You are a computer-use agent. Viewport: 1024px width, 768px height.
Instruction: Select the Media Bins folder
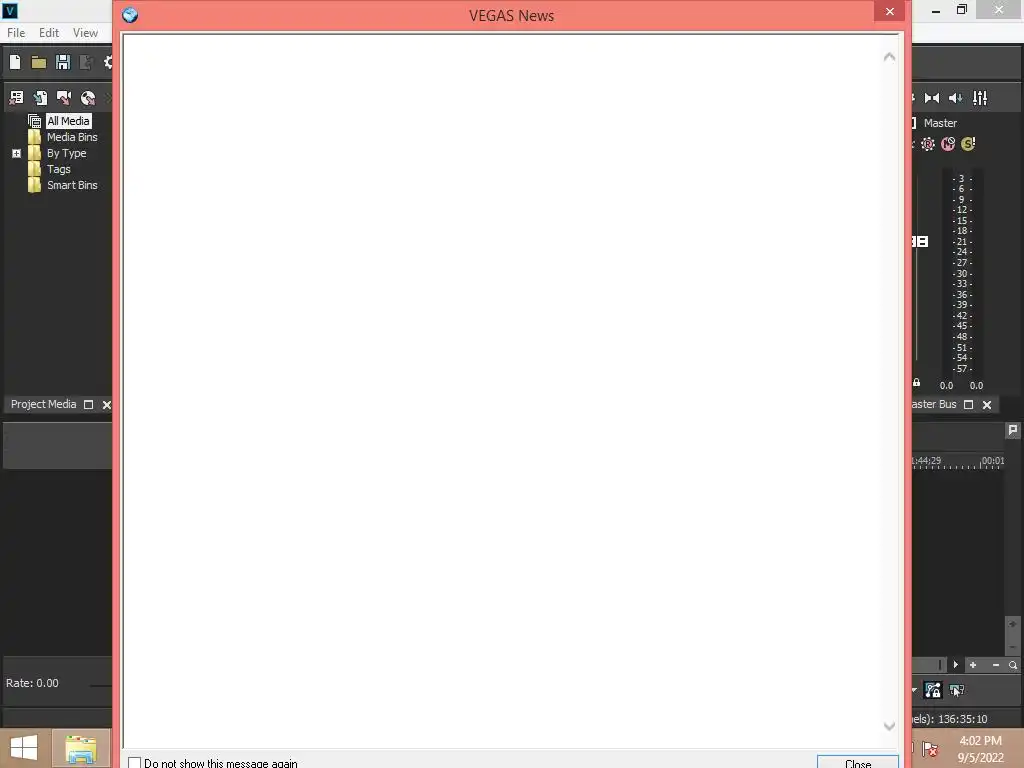(72, 137)
